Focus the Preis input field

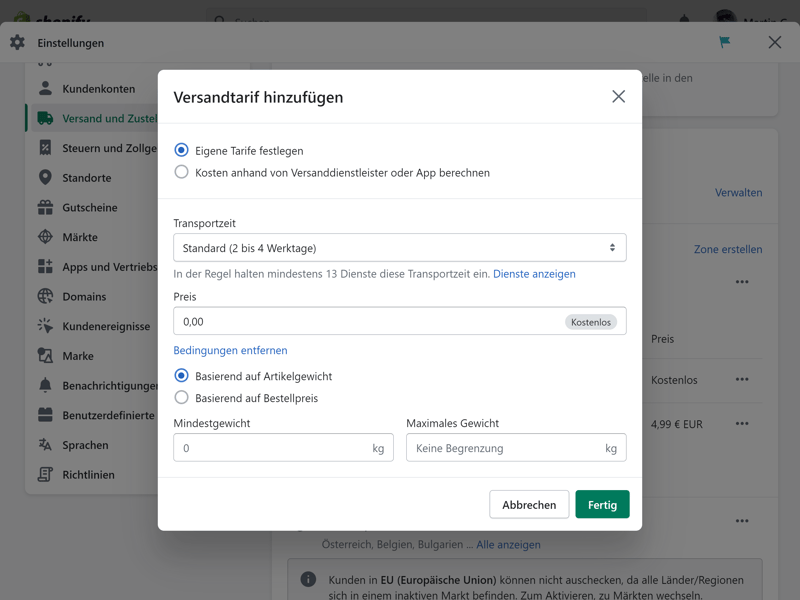(399, 321)
